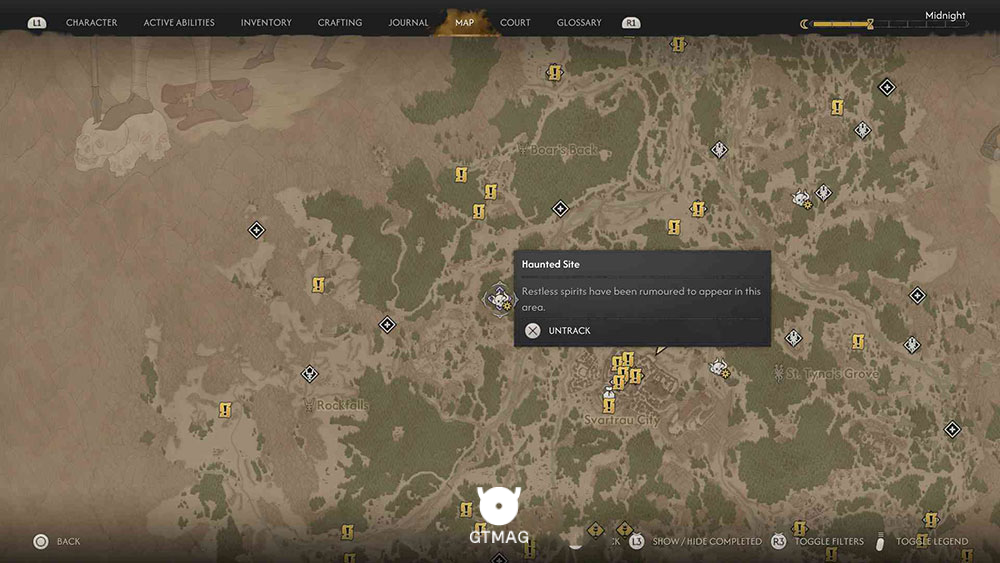The width and height of the screenshot is (1000, 563).
Task: Select the Haunted Site skull in the northeast forest
Action: [802, 199]
